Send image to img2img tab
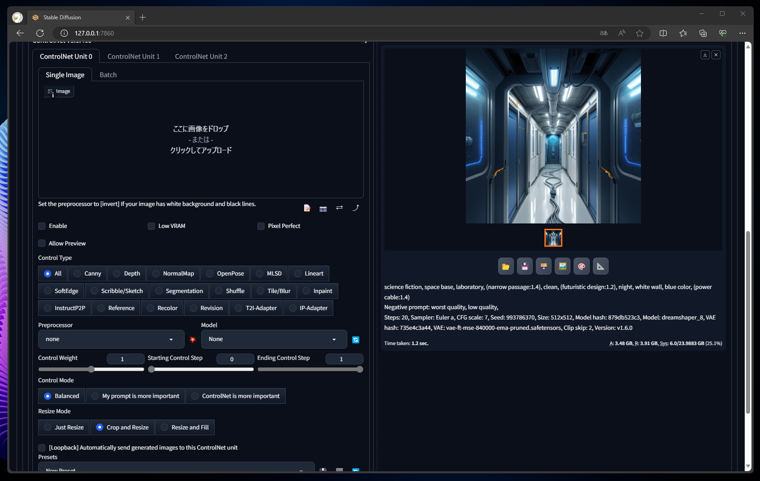The height and width of the screenshot is (481, 760). pyautogui.click(x=562, y=266)
